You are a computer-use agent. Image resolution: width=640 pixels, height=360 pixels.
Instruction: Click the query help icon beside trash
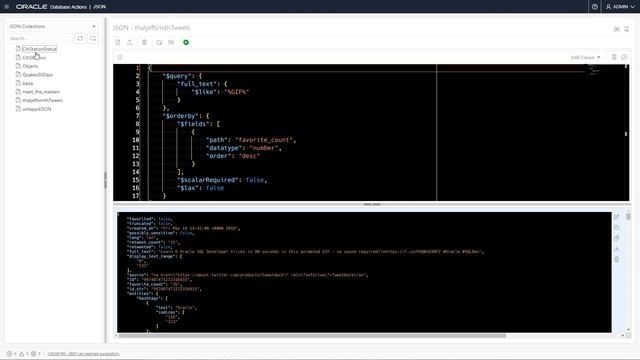tap(624, 57)
